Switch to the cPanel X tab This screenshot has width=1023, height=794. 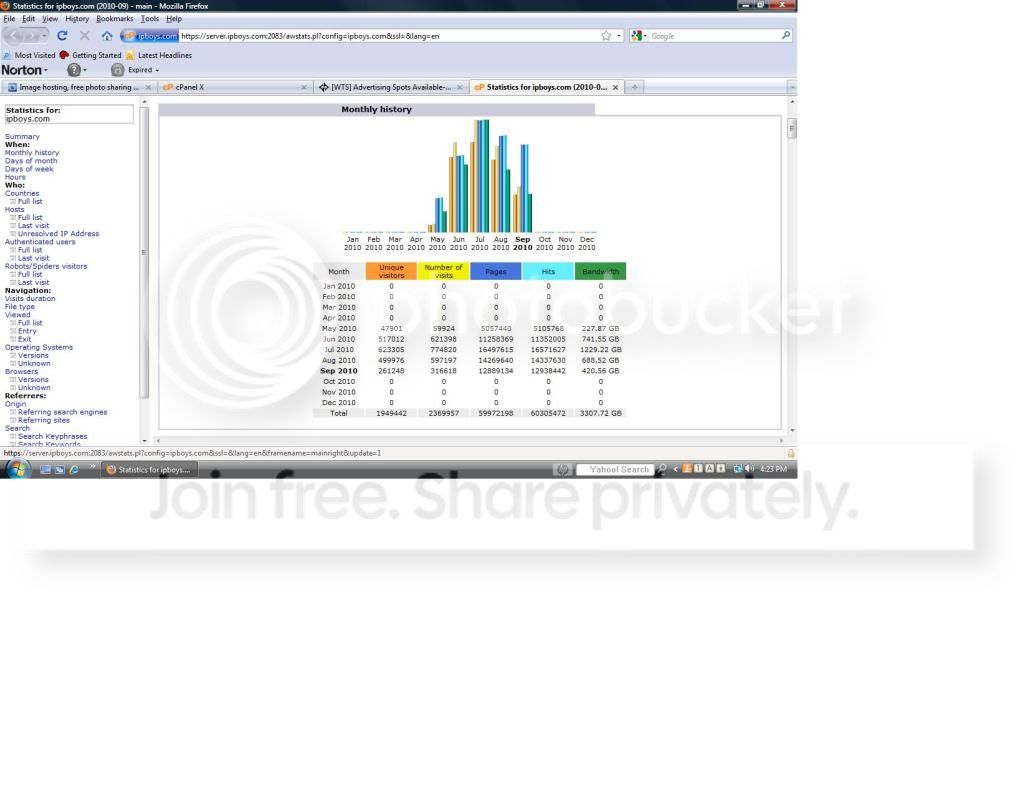pyautogui.click(x=235, y=87)
